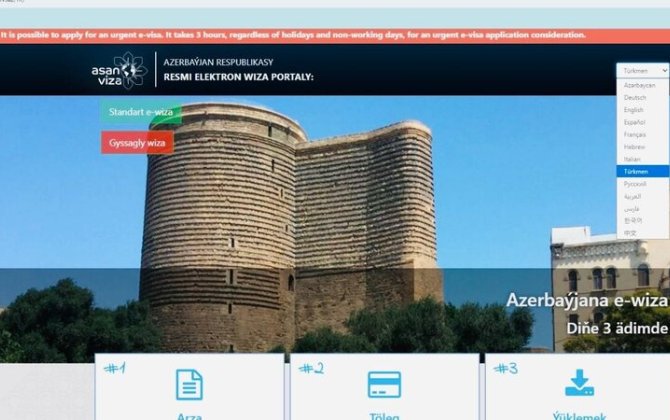
Task: Collapse the Türkmen language dropdown box
Action: pyautogui.click(x=642, y=71)
